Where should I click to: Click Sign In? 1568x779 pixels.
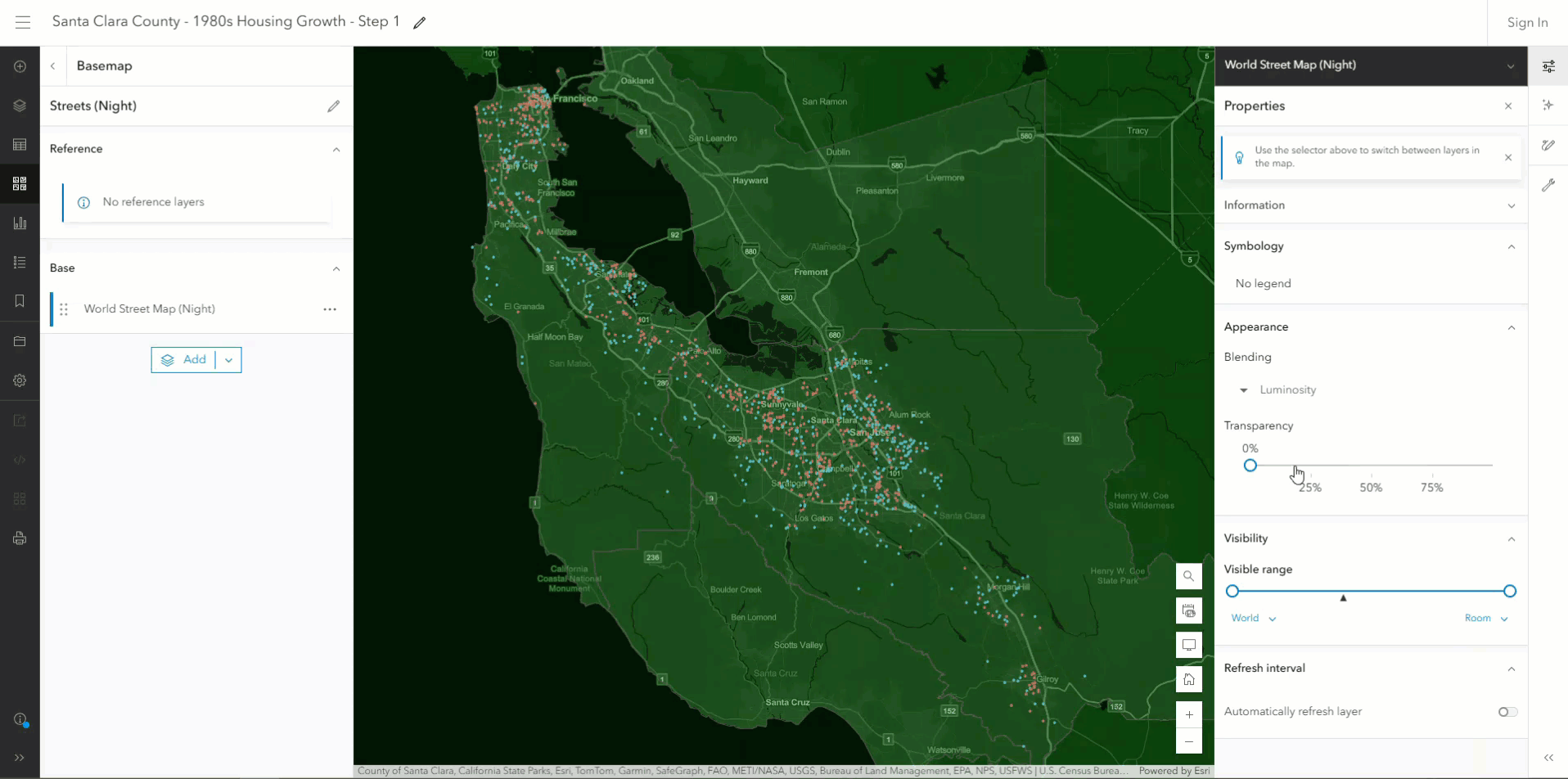point(1527,23)
